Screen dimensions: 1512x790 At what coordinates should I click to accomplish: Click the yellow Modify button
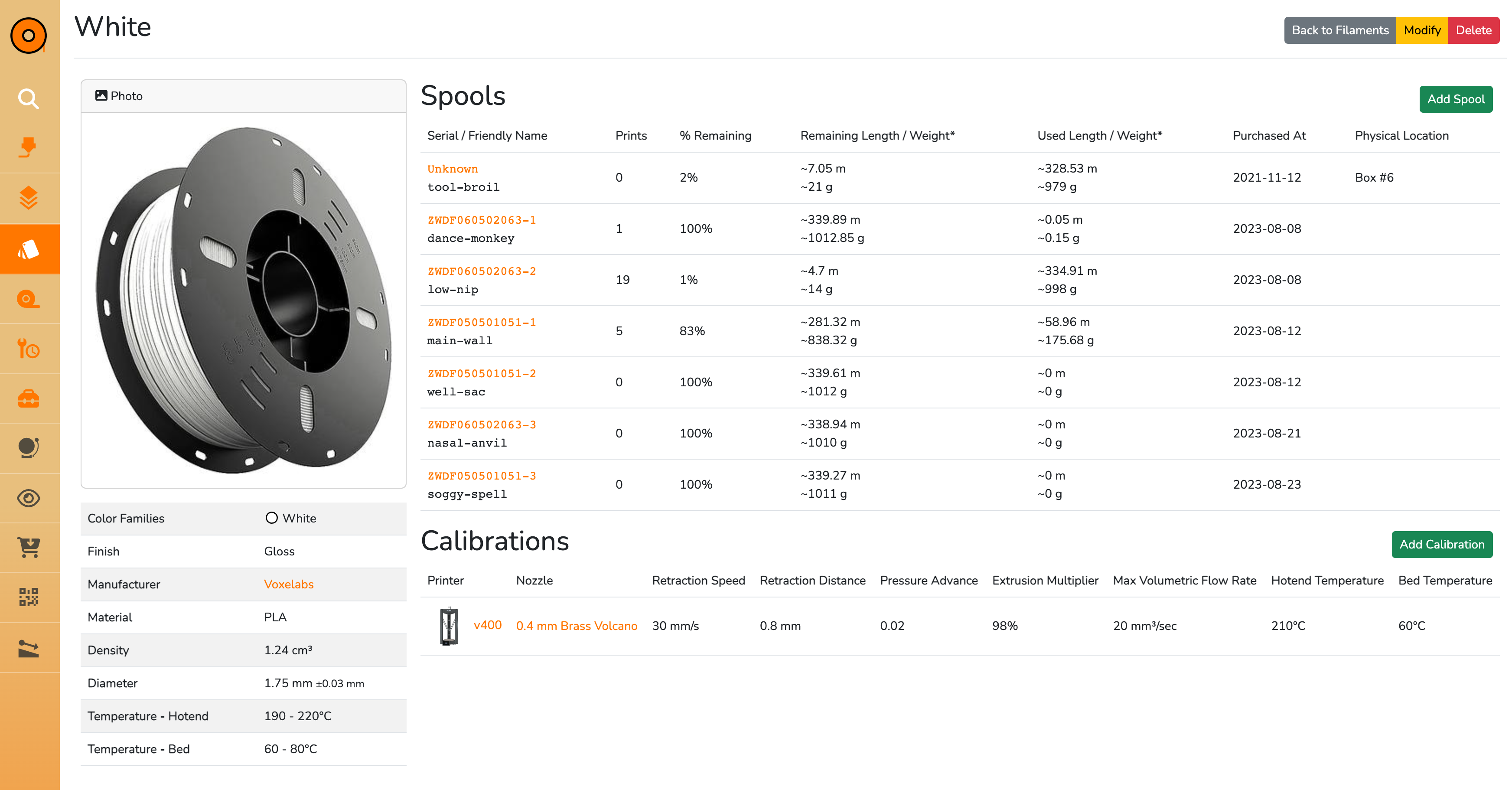point(1421,30)
